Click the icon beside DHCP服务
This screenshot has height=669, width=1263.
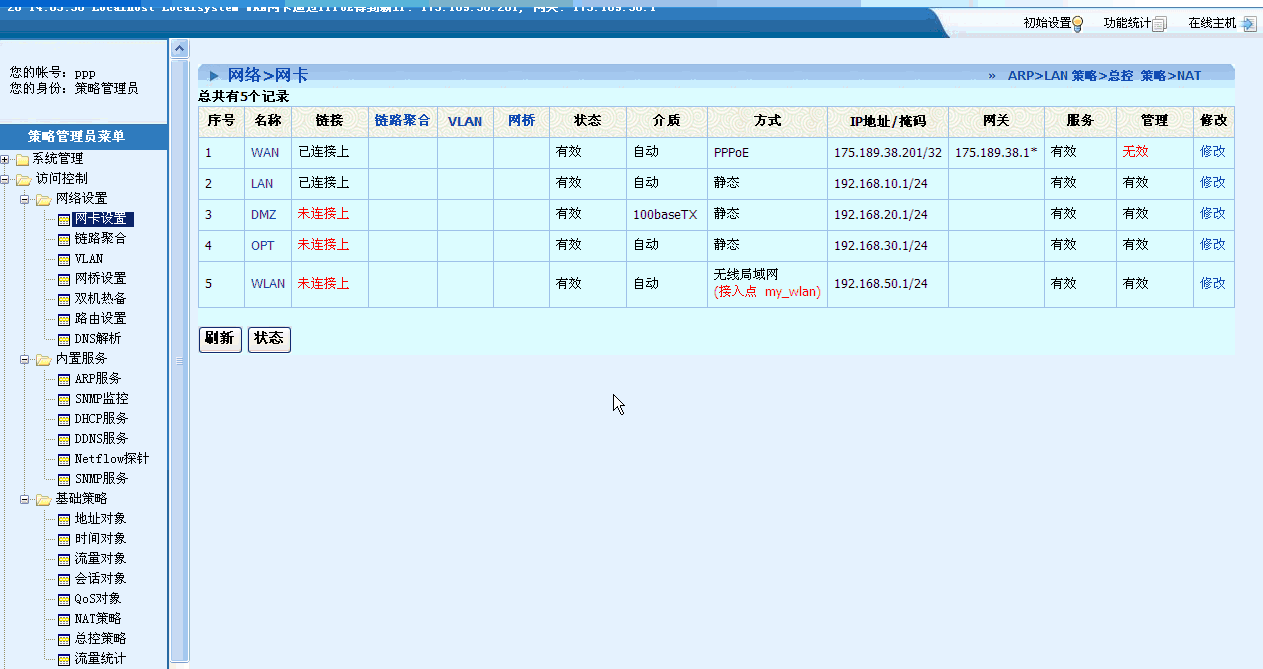pyautogui.click(x=64, y=419)
